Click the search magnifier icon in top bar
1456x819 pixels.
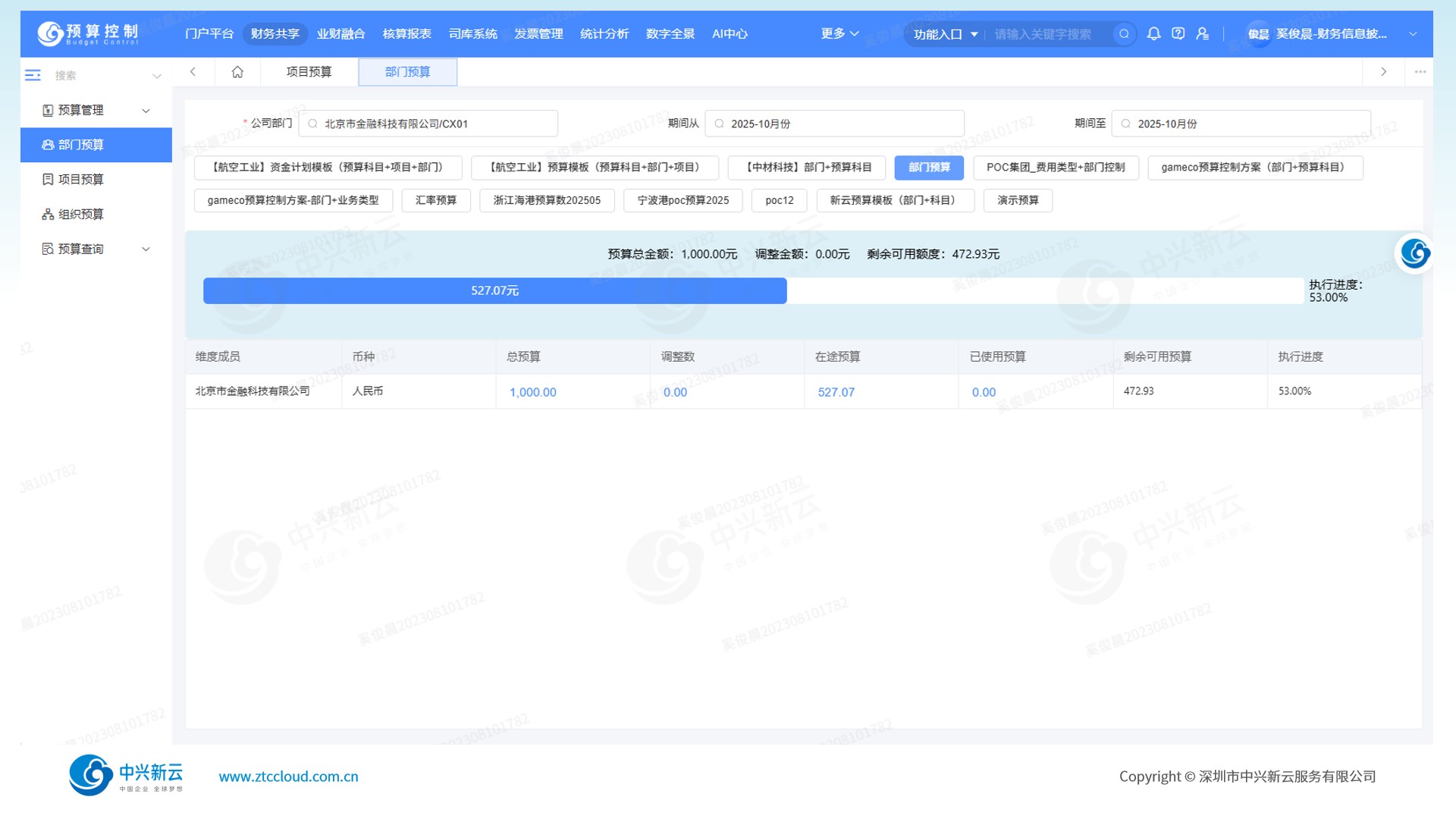point(1124,34)
